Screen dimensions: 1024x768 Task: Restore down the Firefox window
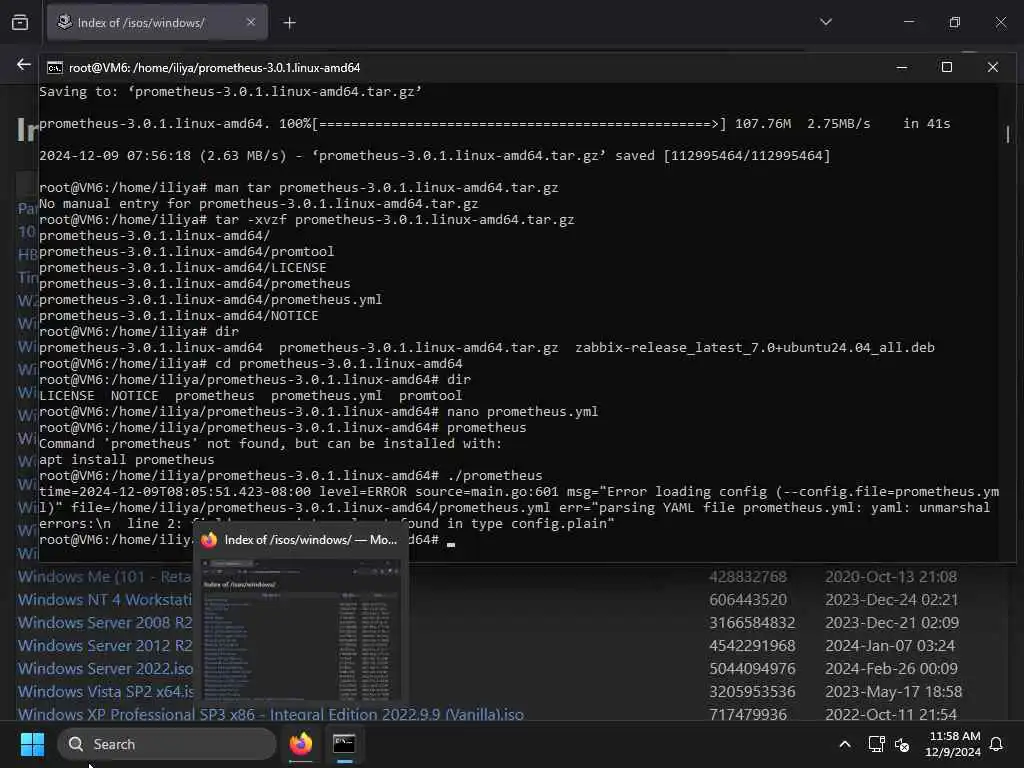(x=955, y=22)
